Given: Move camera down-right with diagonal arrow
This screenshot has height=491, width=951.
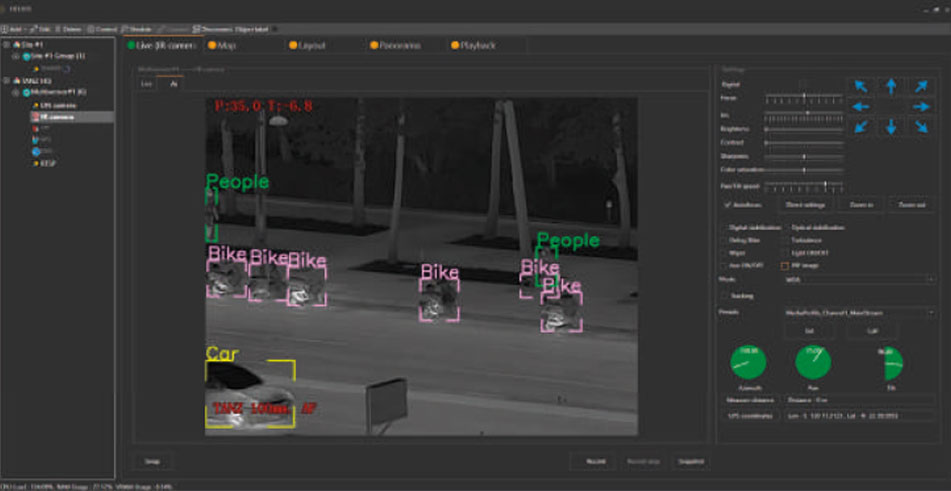Looking at the screenshot, I should click(921, 127).
